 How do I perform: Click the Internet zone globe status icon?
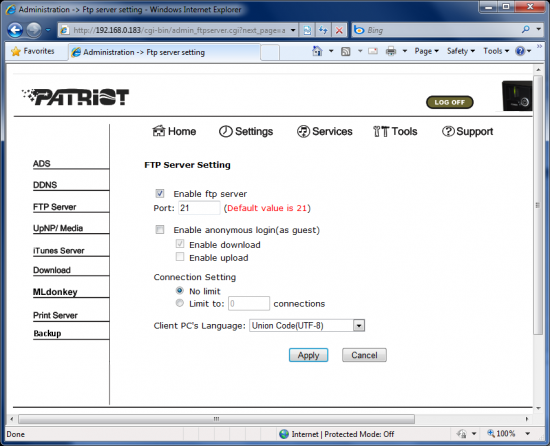[284, 434]
